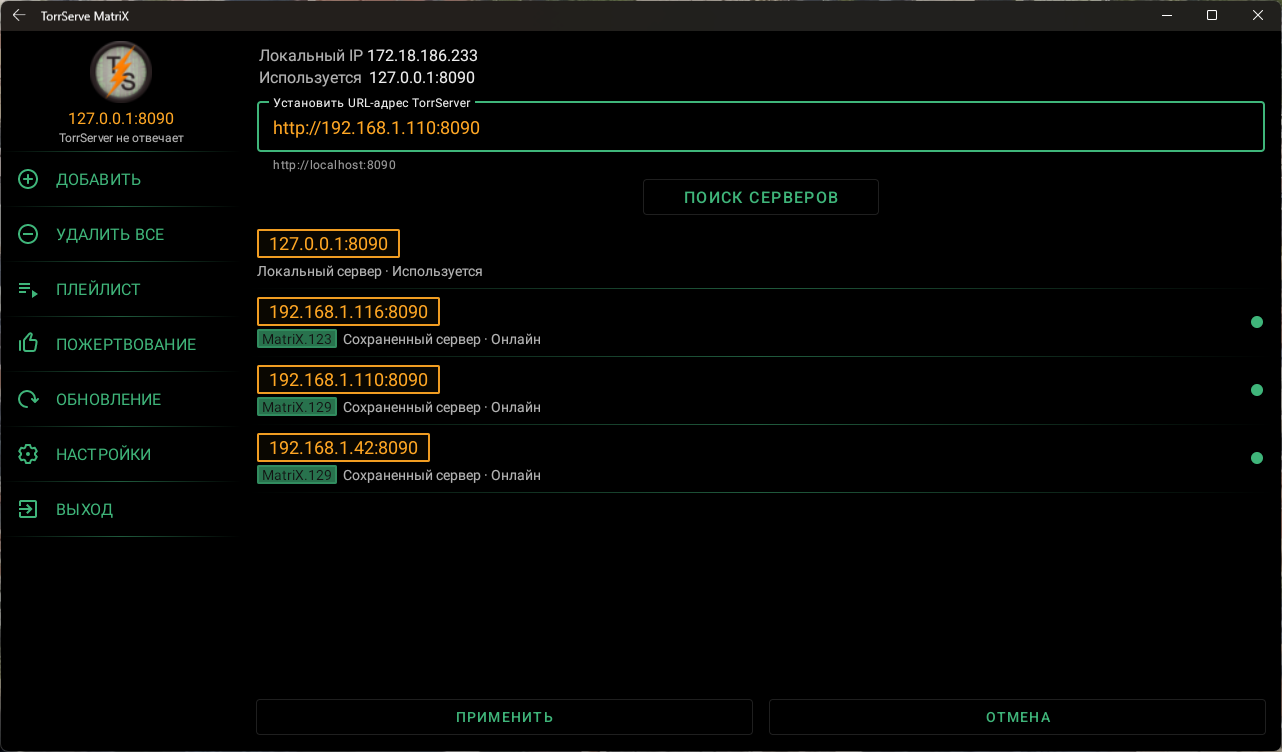Choose server 192.168.1.110:8090 from list

tap(349, 380)
